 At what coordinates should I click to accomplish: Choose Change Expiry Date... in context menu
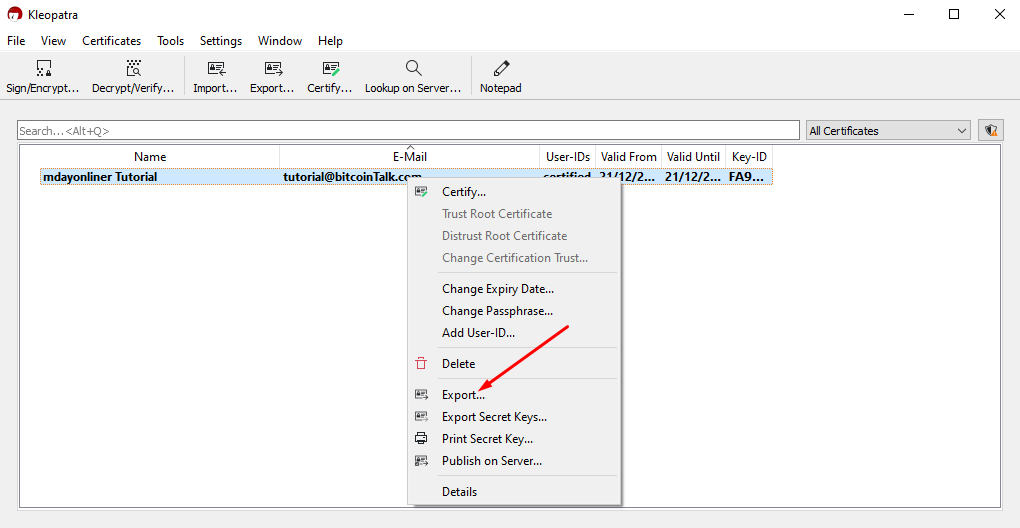click(x=514, y=289)
